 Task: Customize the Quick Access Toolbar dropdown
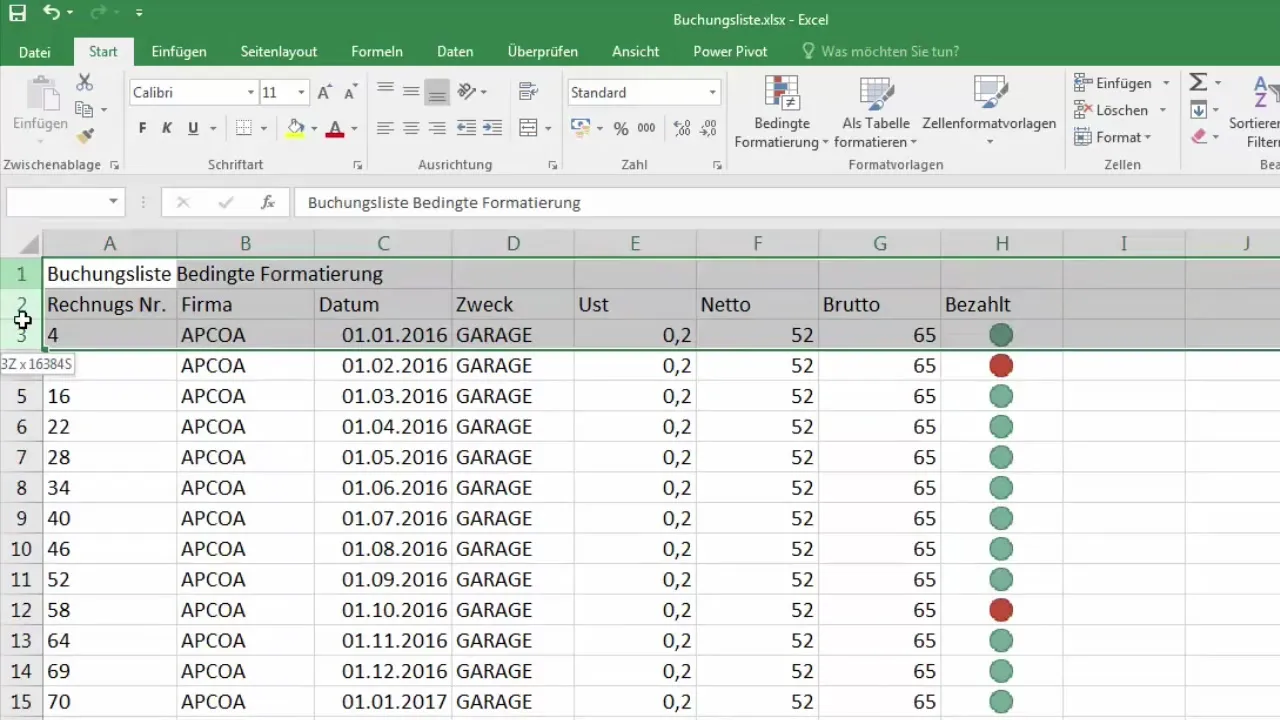point(138,14)
